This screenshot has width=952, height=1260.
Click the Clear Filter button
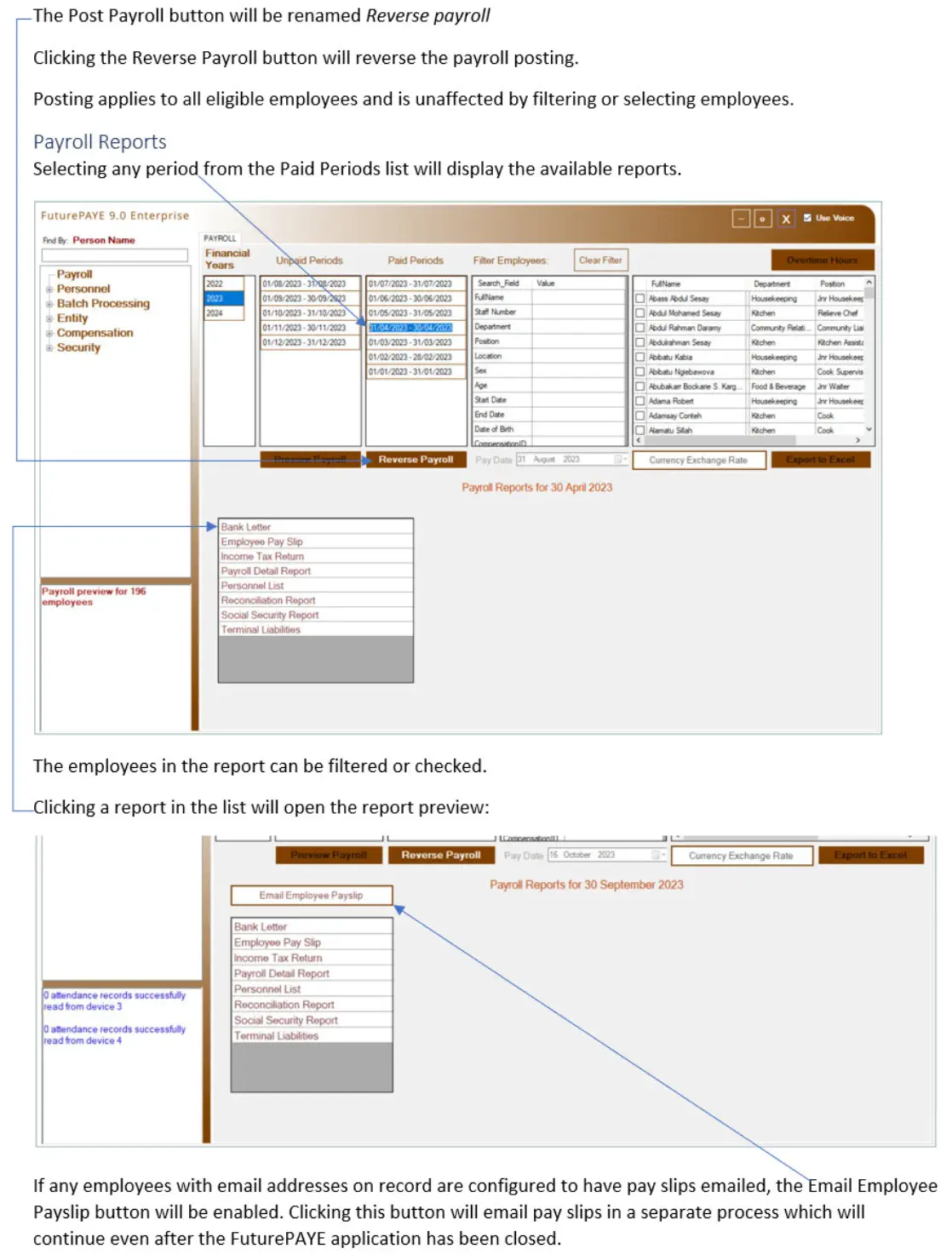coord(600,261)
